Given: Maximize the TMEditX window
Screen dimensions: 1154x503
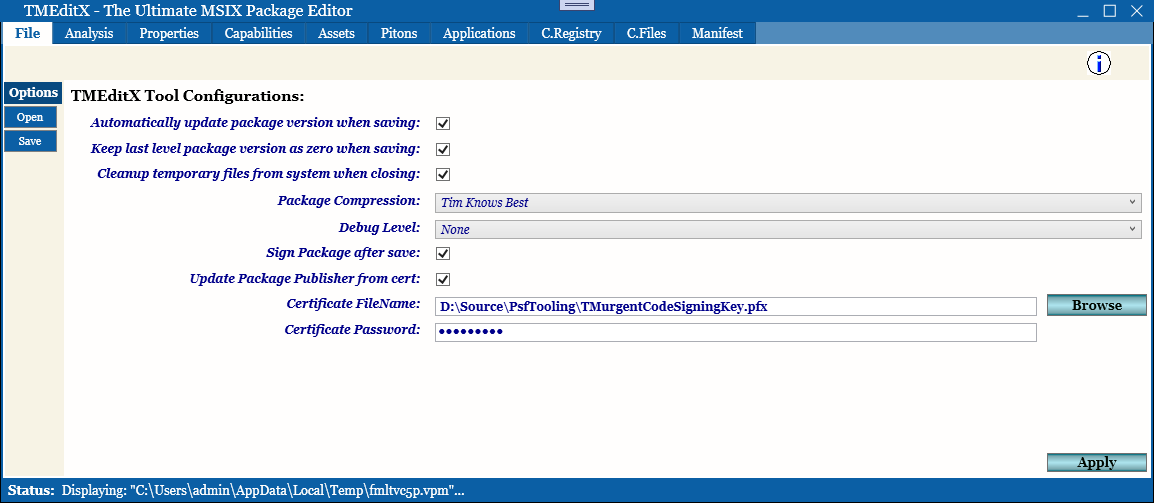Looking at the screenshot, I should (1109, 10).
